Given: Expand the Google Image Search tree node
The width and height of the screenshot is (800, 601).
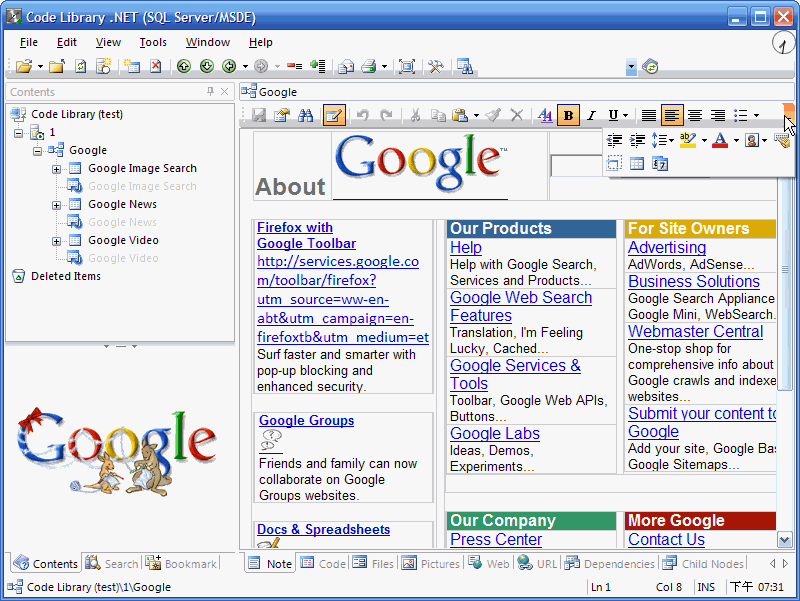Looking at the screenshot, I should 57,169.
